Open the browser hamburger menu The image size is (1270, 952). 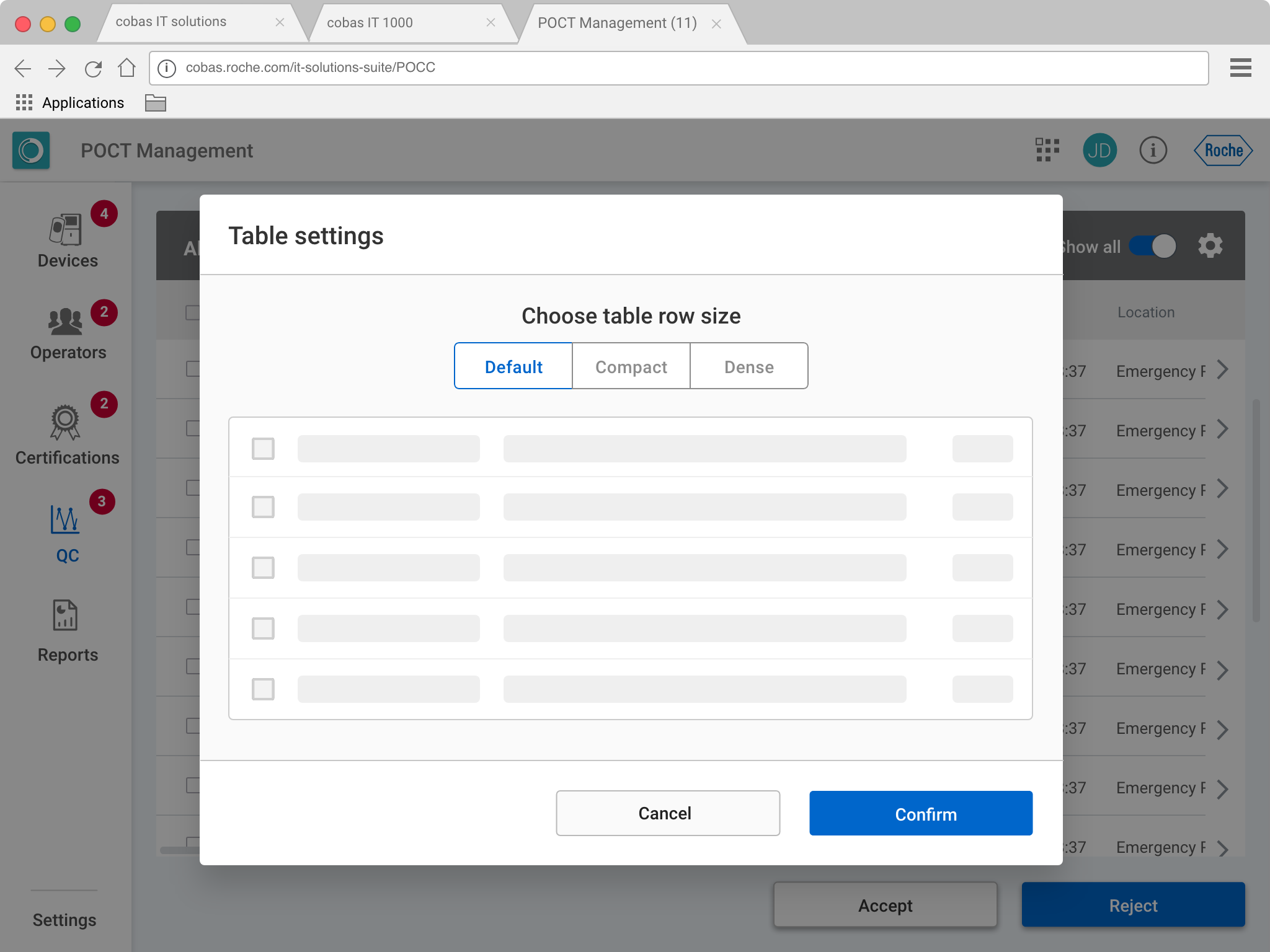[1240, 68]
